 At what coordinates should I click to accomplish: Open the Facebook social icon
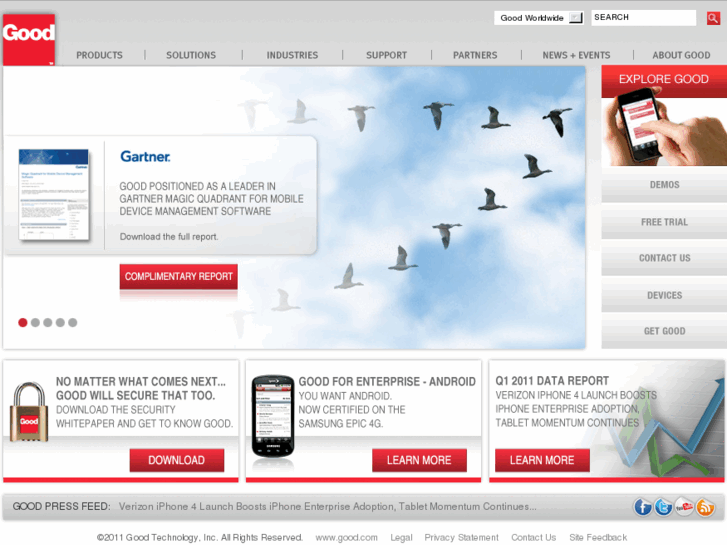643,507
